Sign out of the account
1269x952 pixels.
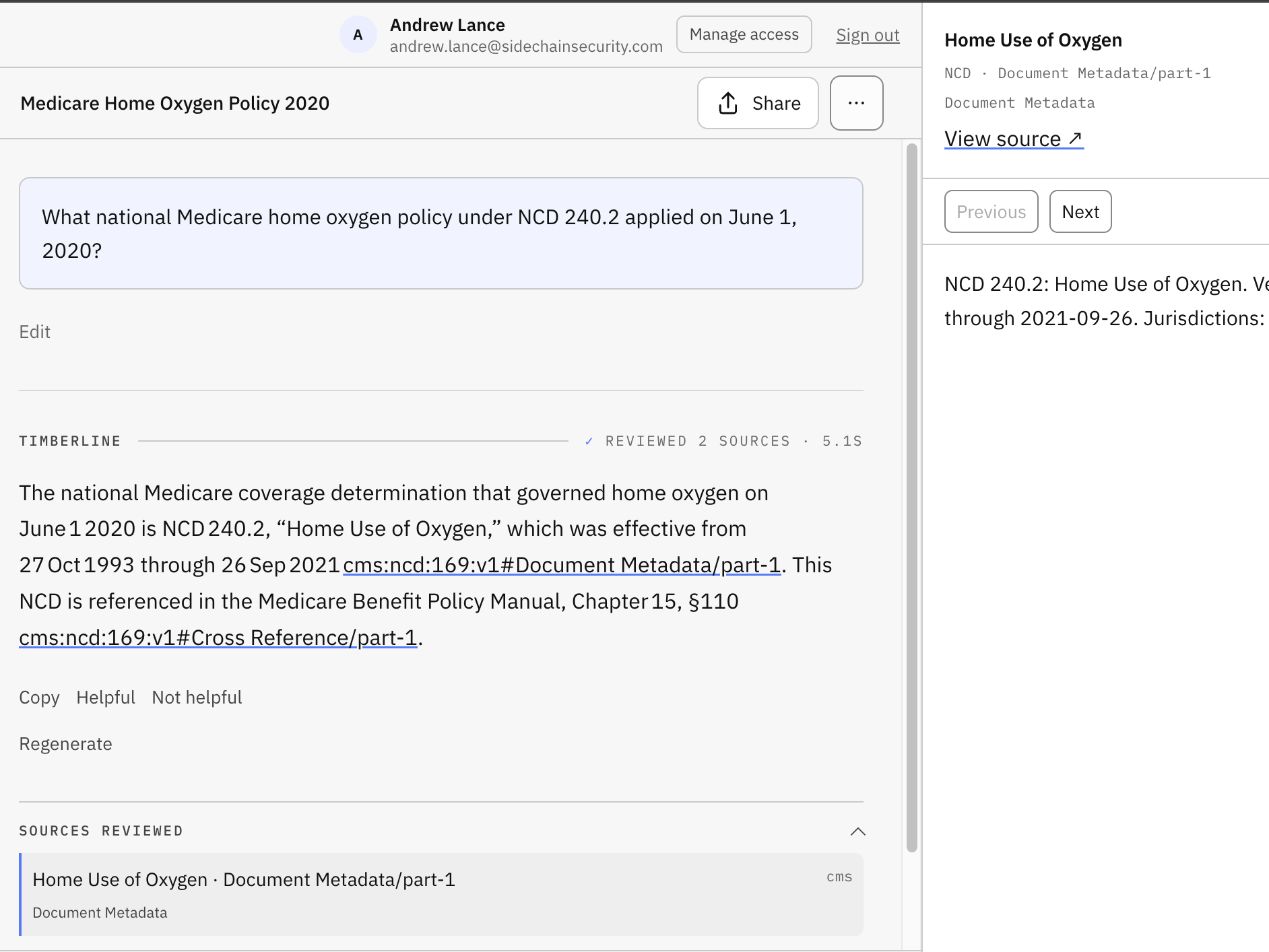[868, 35]
